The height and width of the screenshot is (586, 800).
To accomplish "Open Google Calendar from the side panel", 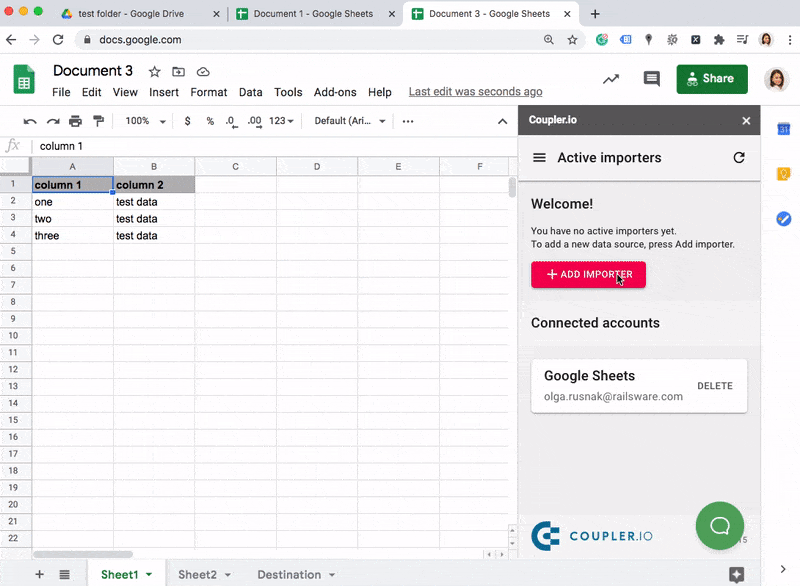I will tap(784, 129).
